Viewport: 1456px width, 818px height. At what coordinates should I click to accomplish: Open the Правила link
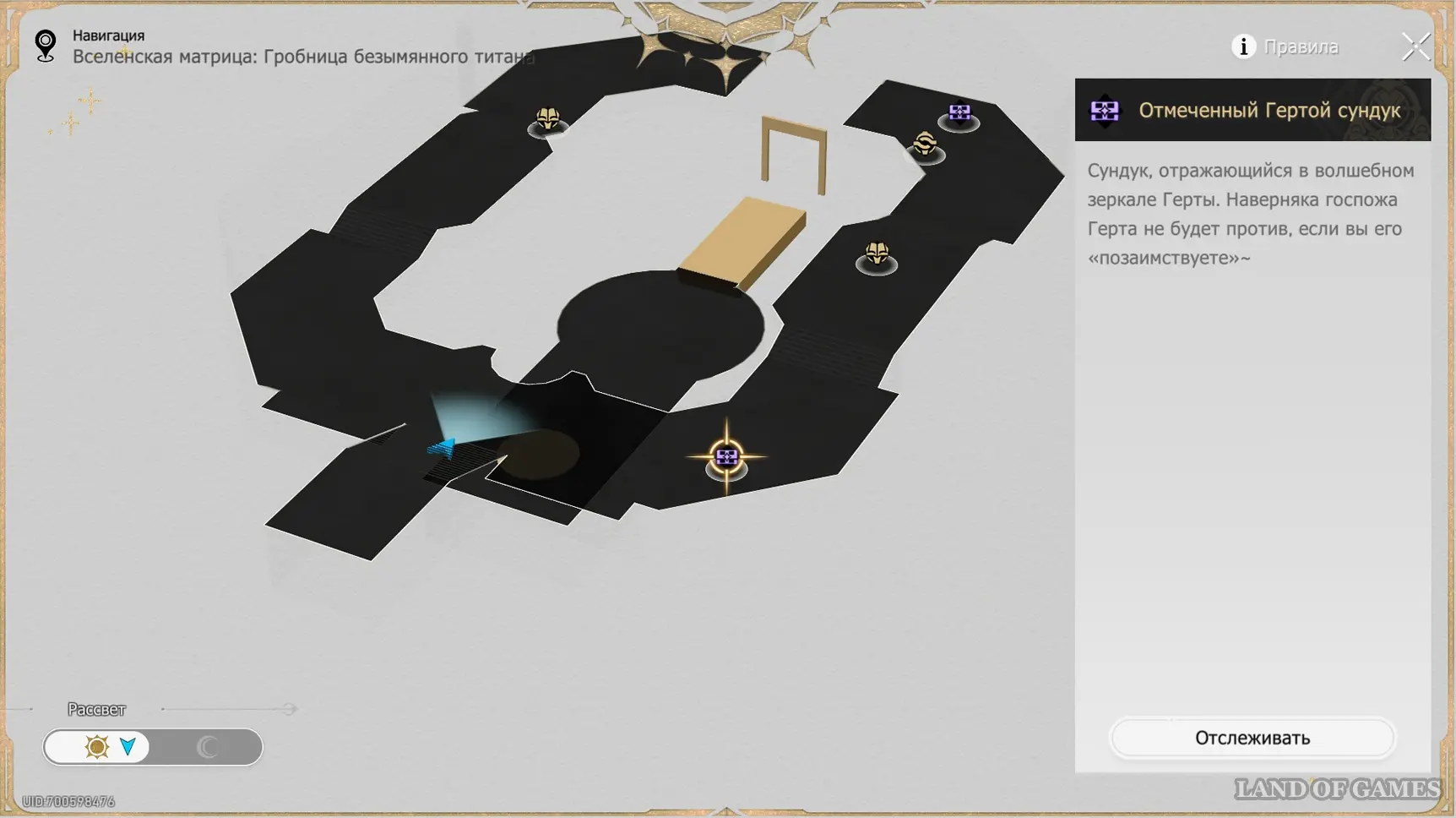click(x=1301, y=47)
